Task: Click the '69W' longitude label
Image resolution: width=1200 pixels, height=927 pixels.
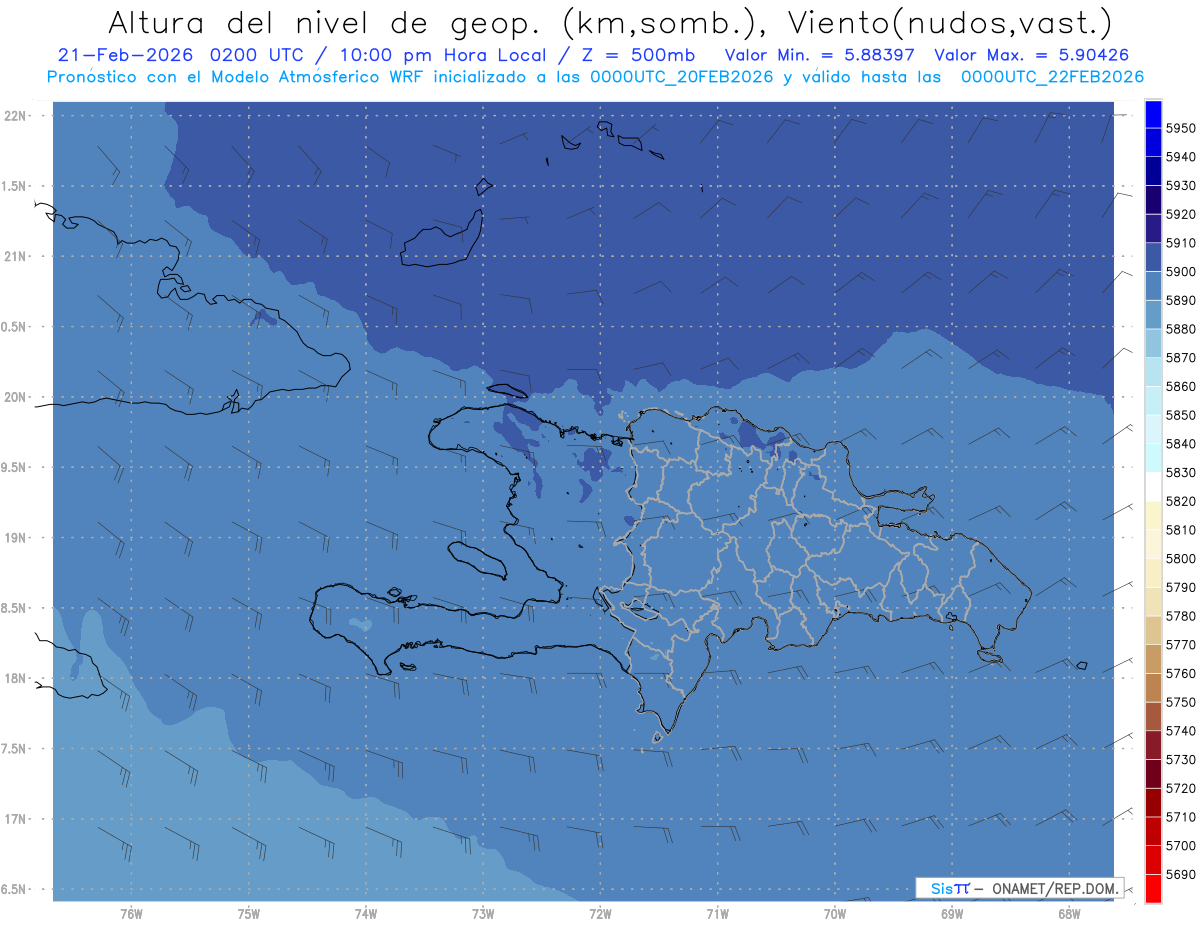Action: [x=951, y=913]
